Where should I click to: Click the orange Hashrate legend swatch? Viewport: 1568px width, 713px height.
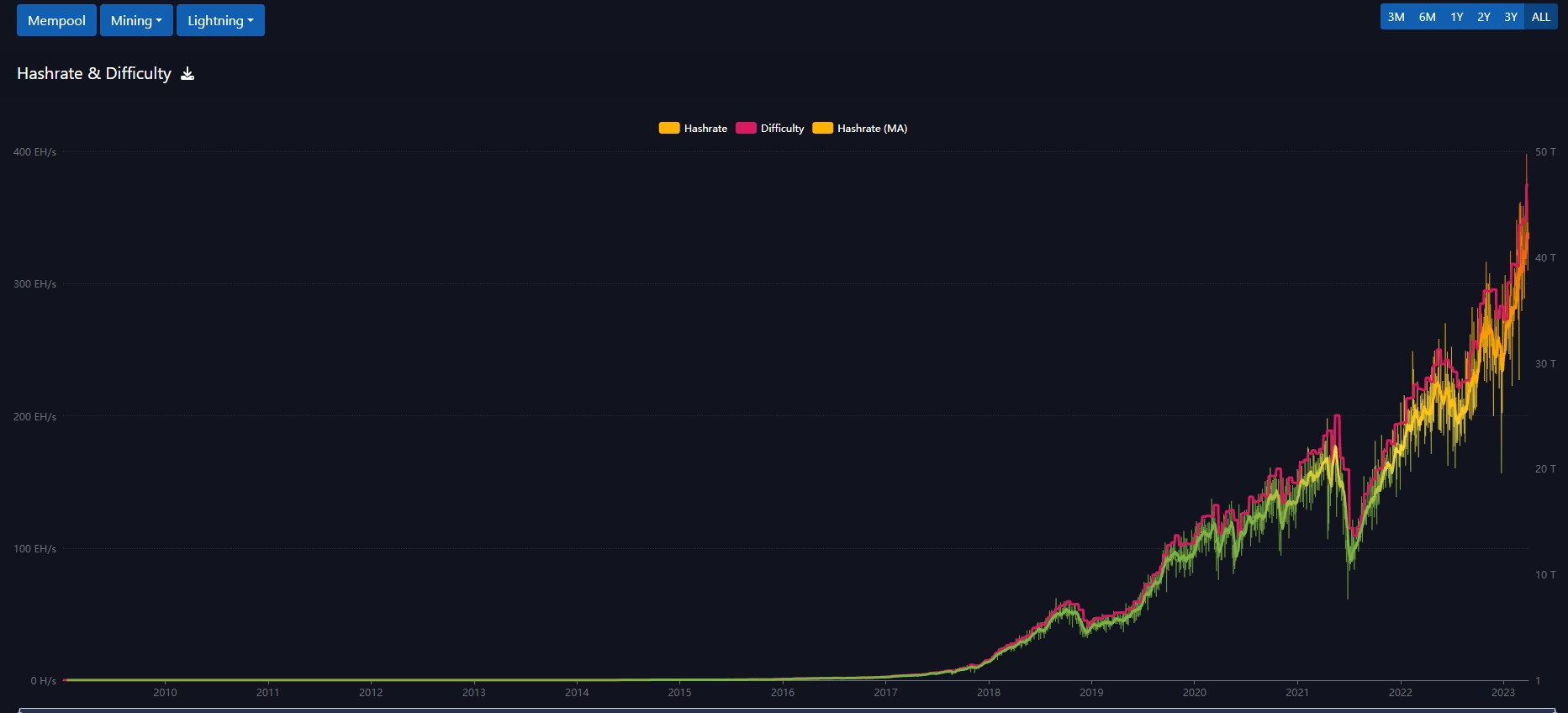669,128
